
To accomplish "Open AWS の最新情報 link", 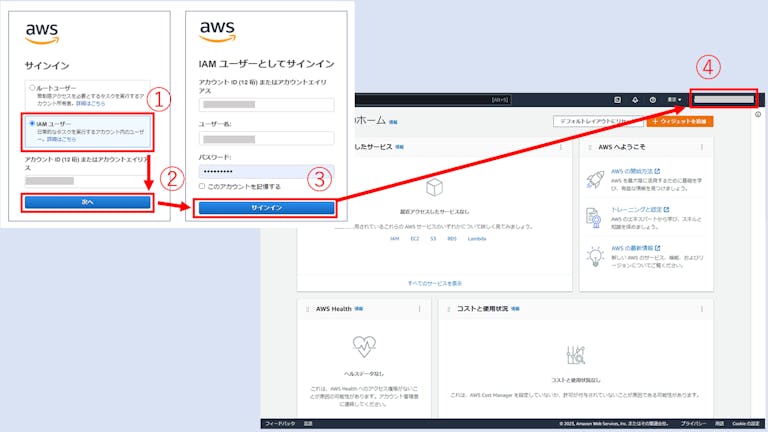I will coord(635,248).
